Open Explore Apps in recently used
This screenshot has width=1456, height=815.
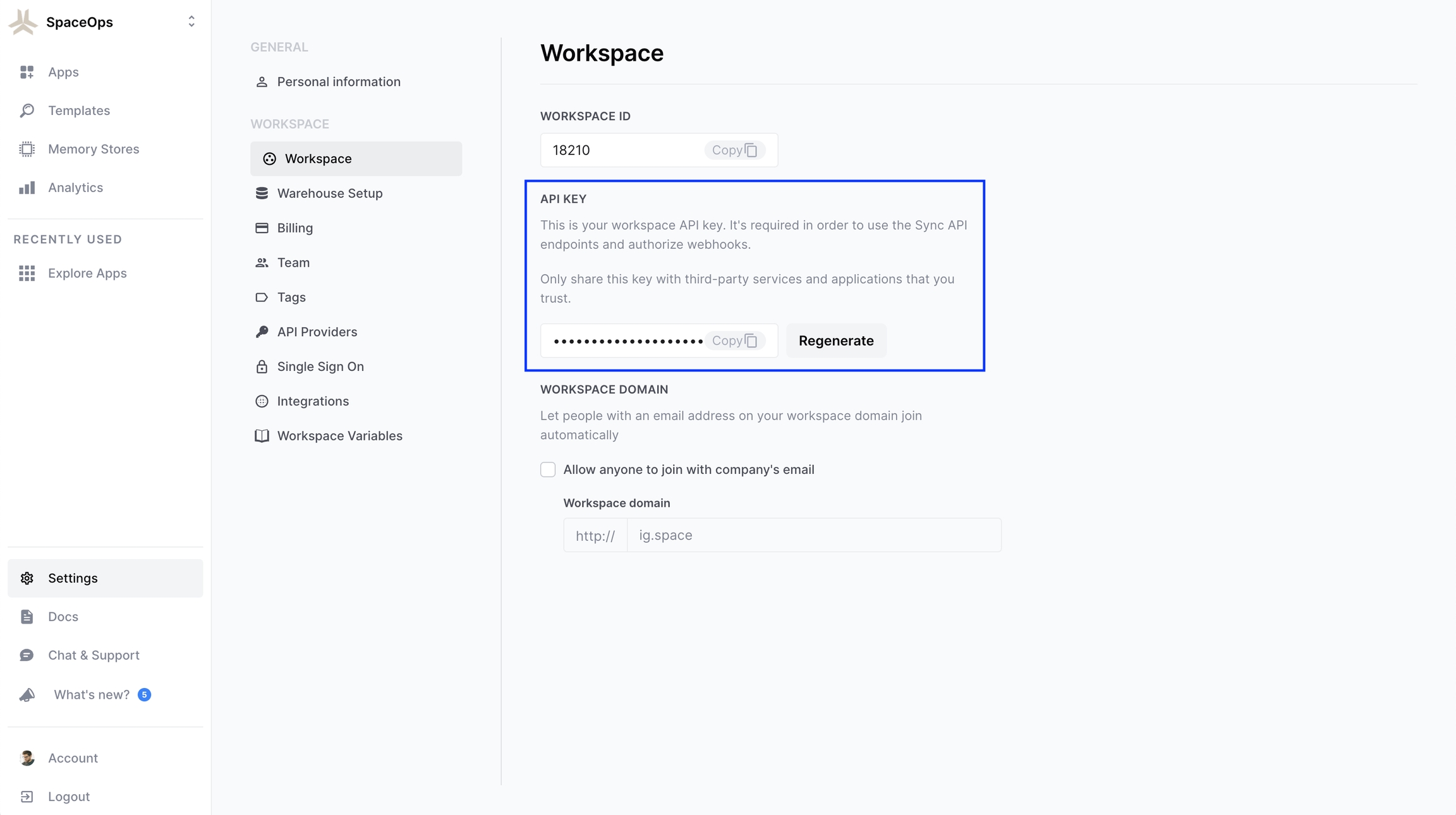coord(87,273)
